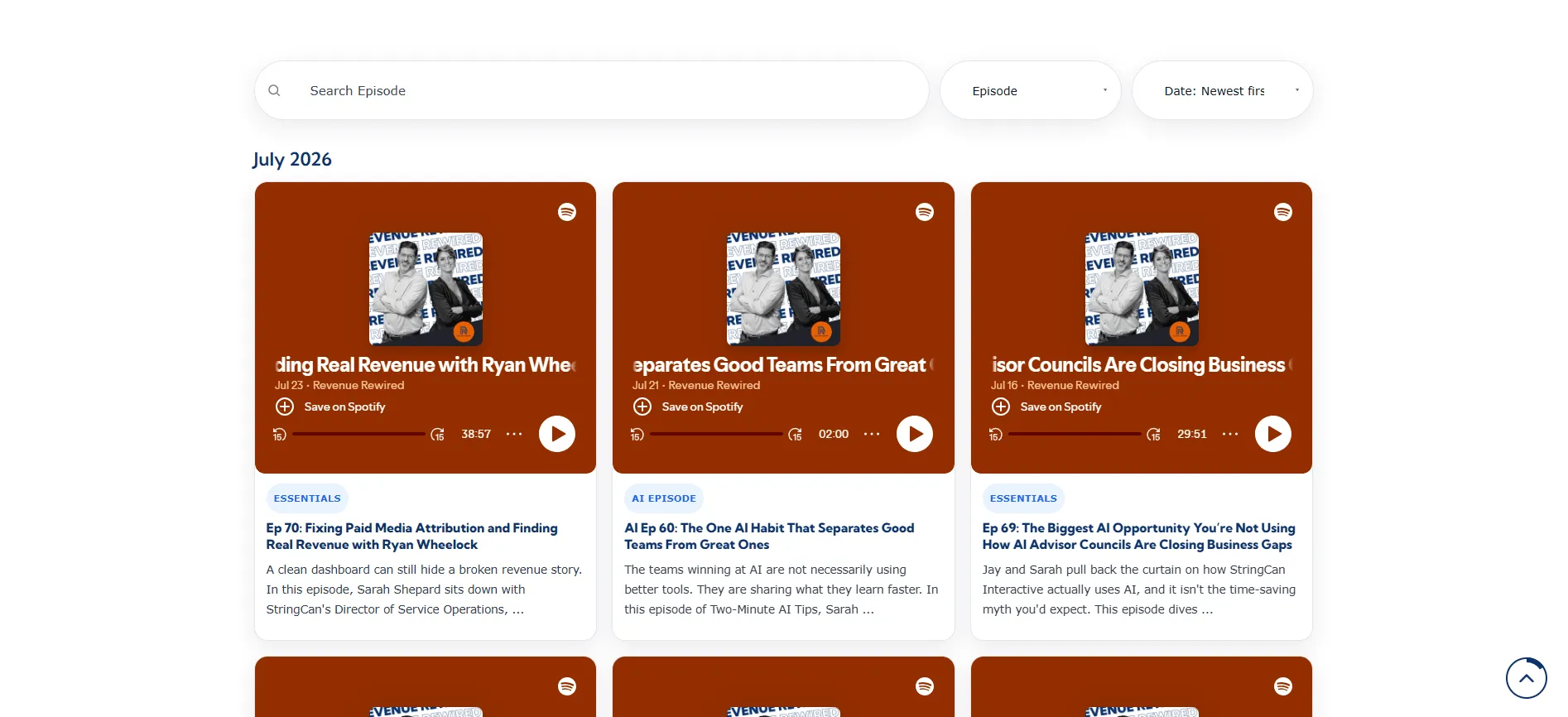Screen dimensions: 1568x717
Task: Play the 38:57 Ryan Wheelock episode
Action: [x=557, y=434]
